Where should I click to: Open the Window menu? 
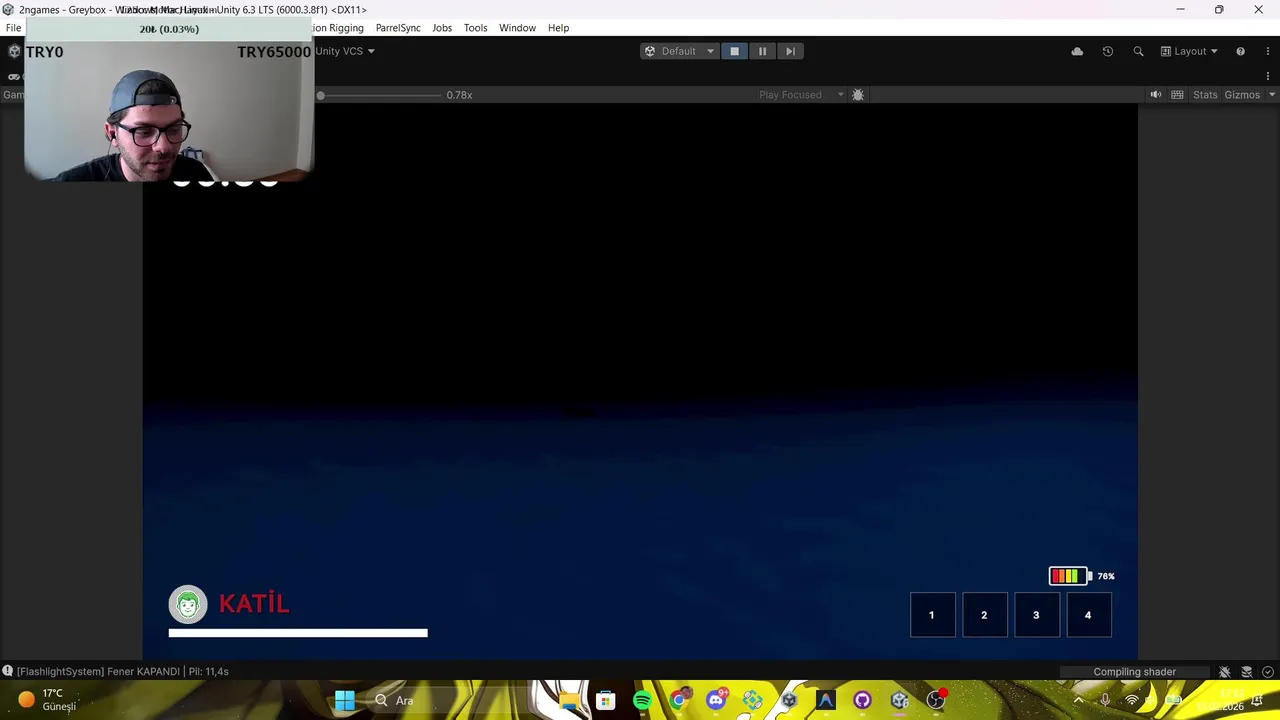517,28
